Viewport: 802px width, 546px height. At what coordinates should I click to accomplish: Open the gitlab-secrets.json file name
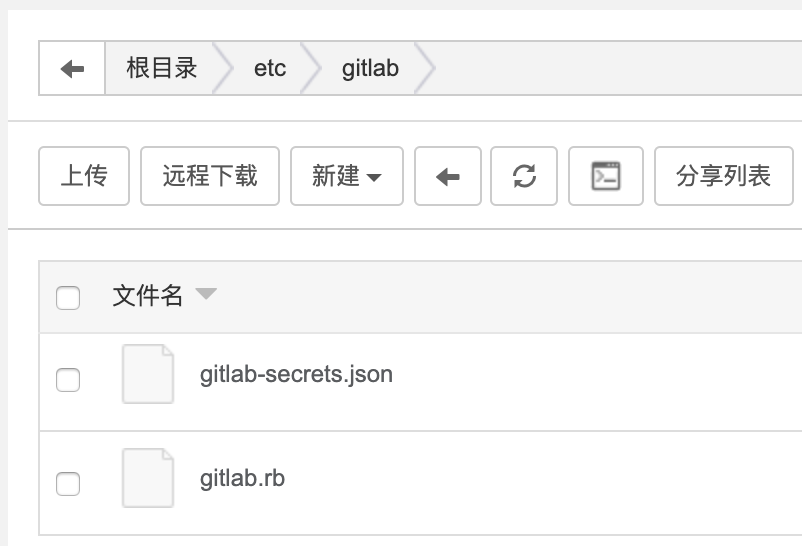click(x=296, y=375)
